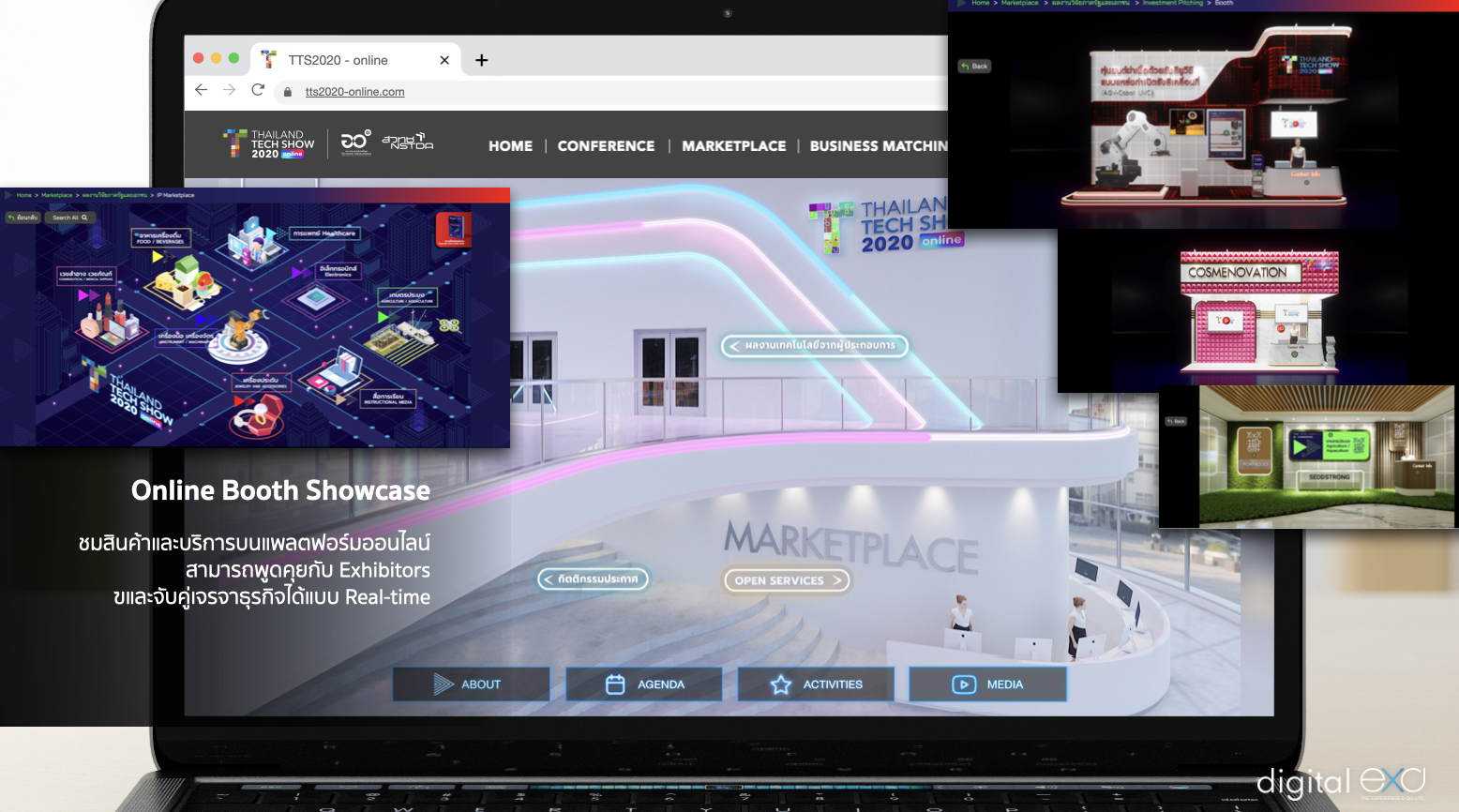Click the lock icon in address bar
The height and width of the screenshot is (812, 1459).
point(288,92)
